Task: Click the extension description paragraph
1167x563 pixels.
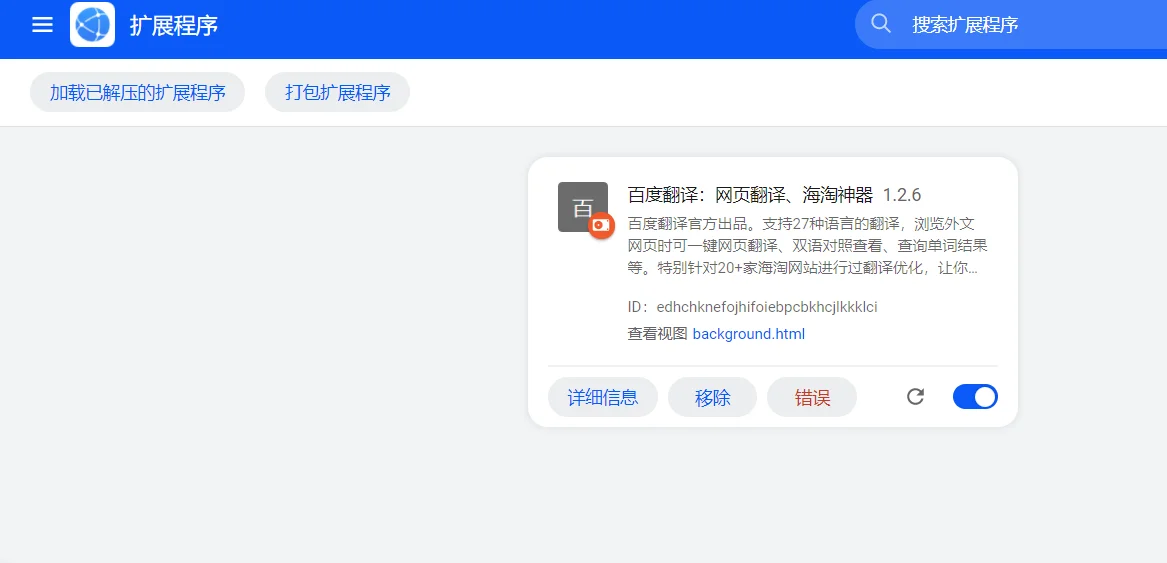Action: pyautogui.click(x=808, y=246)
